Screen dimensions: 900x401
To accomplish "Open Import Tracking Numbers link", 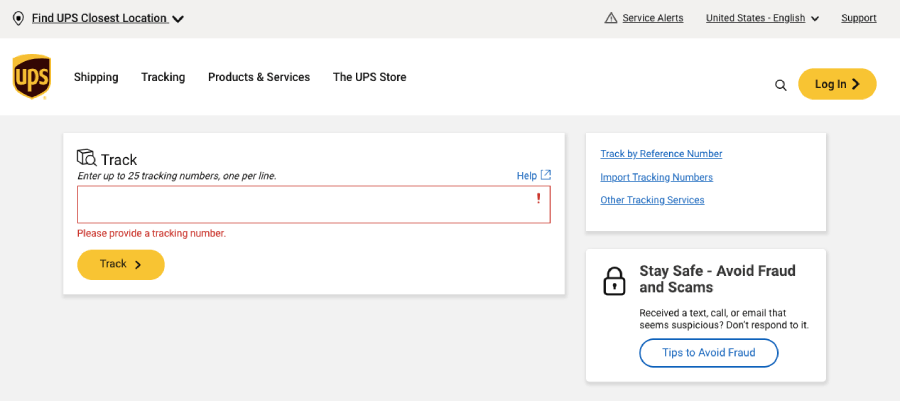I will [x=657, y=177].
